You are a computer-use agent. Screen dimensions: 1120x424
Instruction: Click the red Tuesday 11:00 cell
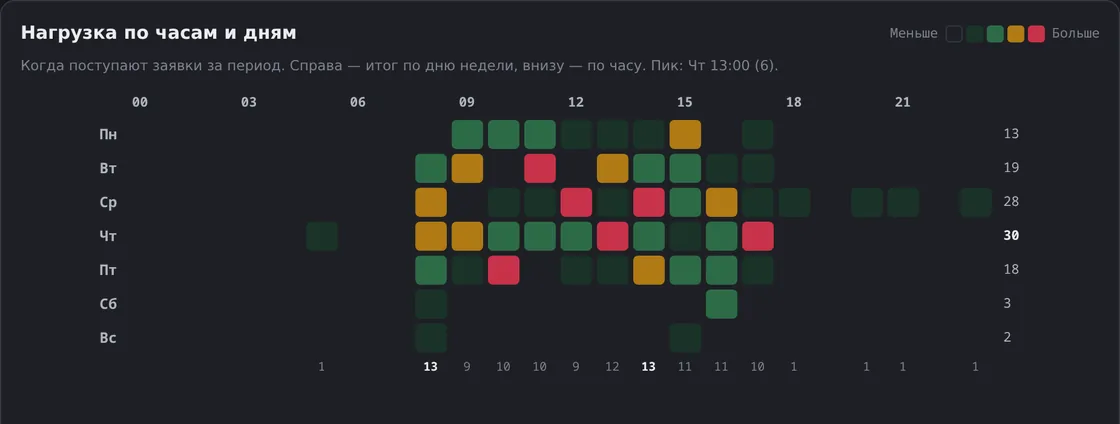pos(539,168)
